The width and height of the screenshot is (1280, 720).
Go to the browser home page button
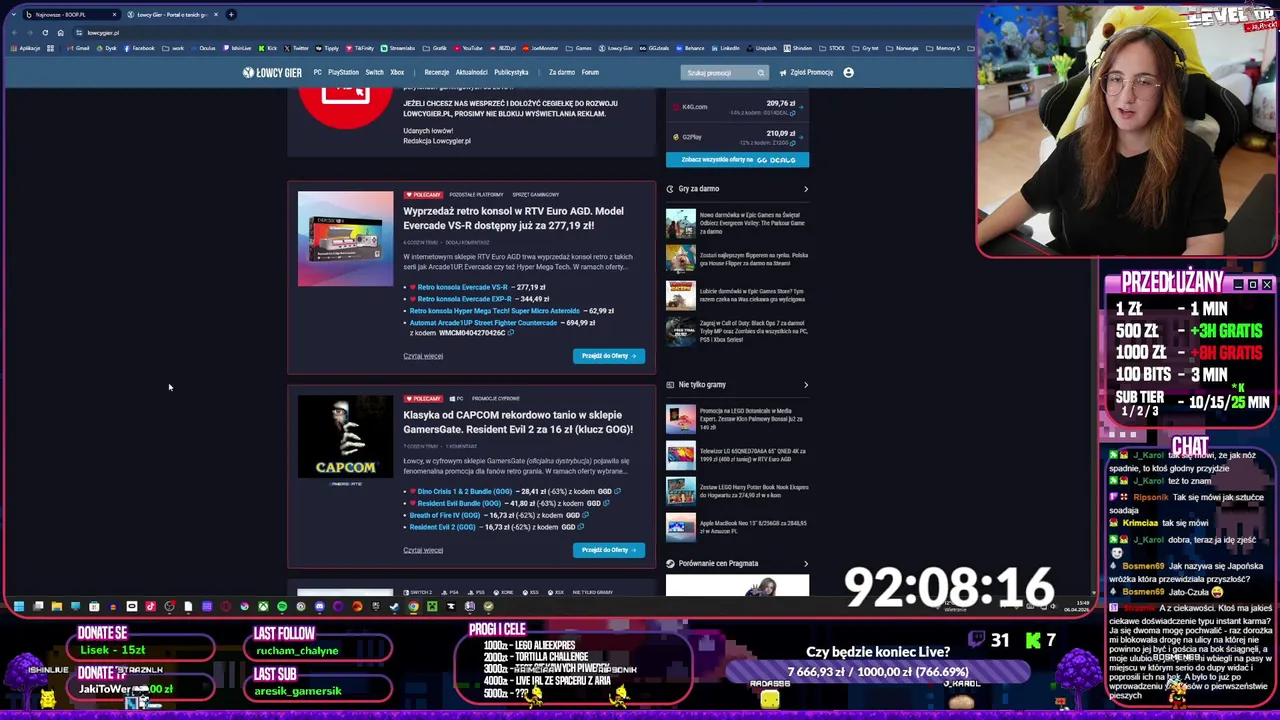click(60, 32)
